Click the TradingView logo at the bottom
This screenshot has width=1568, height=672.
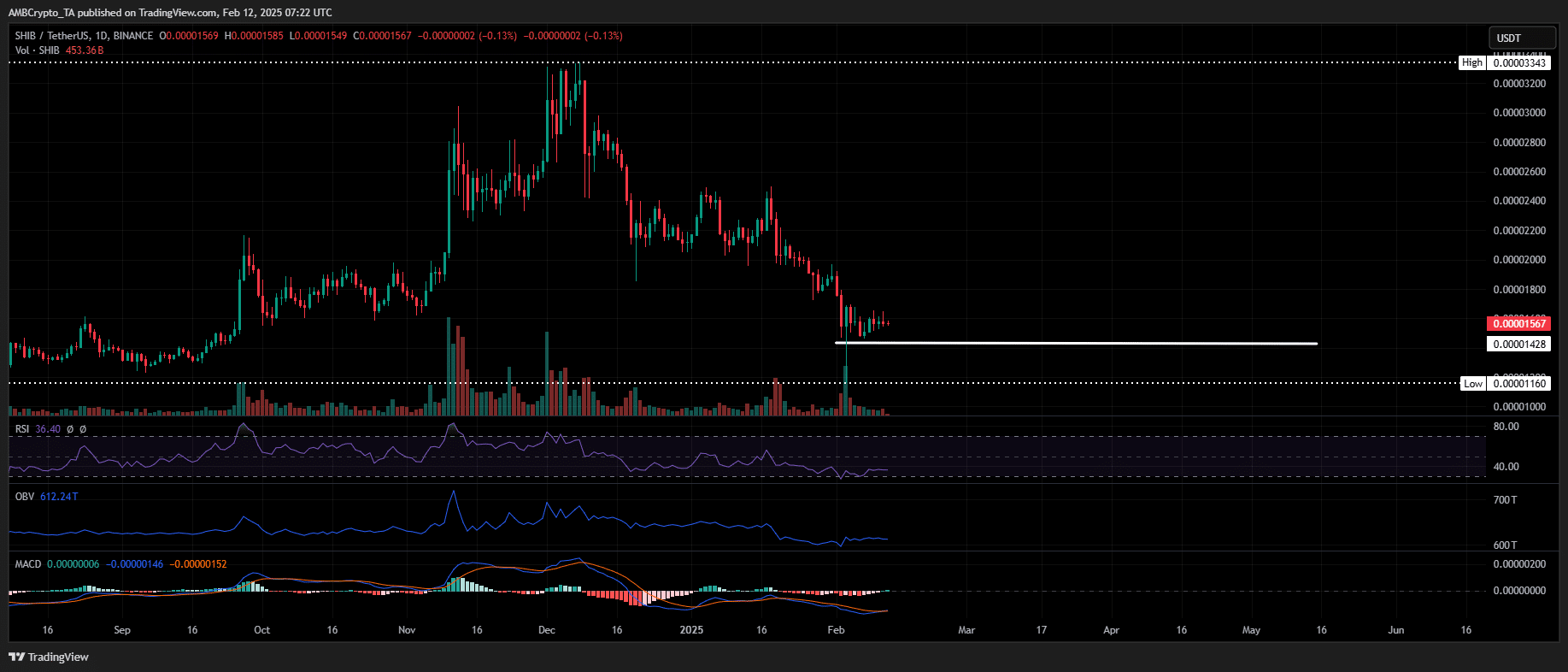tap(49, 657)
